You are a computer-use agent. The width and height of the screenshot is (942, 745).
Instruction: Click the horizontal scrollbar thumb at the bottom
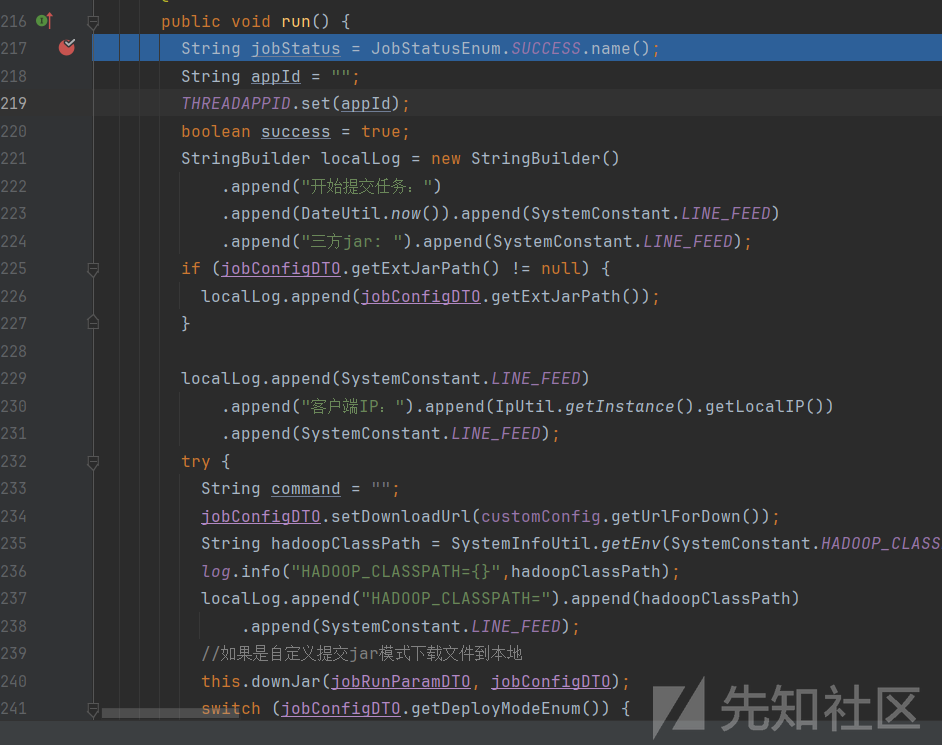[171, 713]
